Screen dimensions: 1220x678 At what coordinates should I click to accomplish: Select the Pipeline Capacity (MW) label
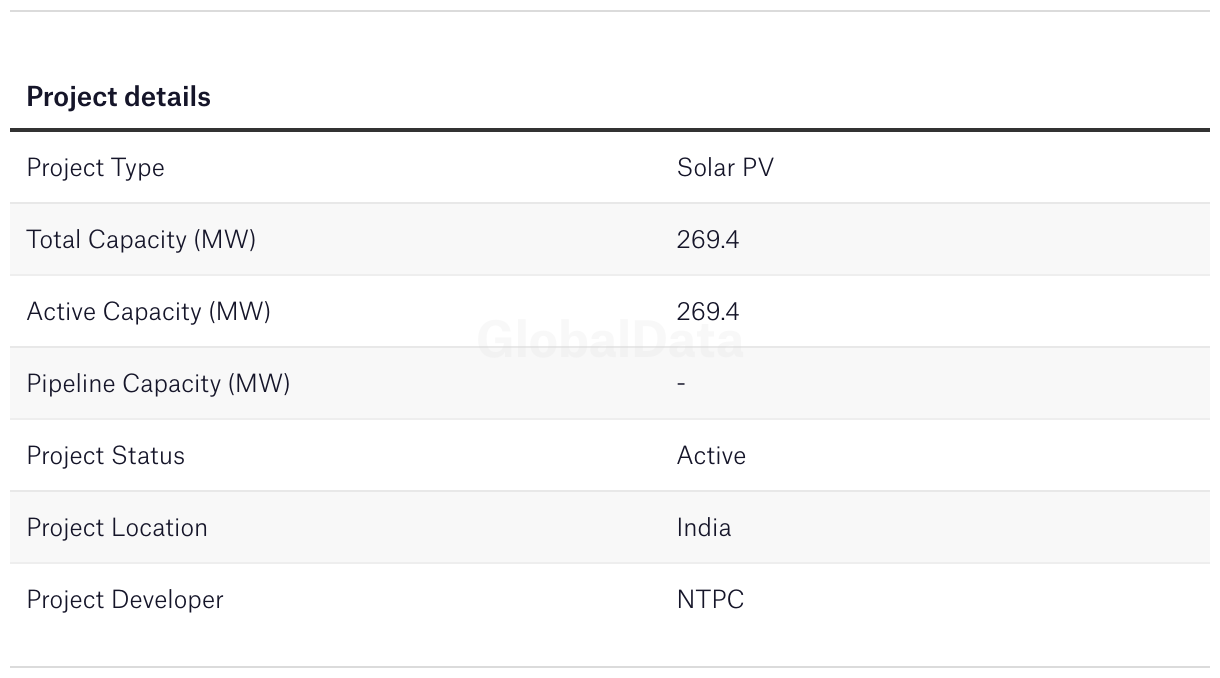(x=158, y=384)
